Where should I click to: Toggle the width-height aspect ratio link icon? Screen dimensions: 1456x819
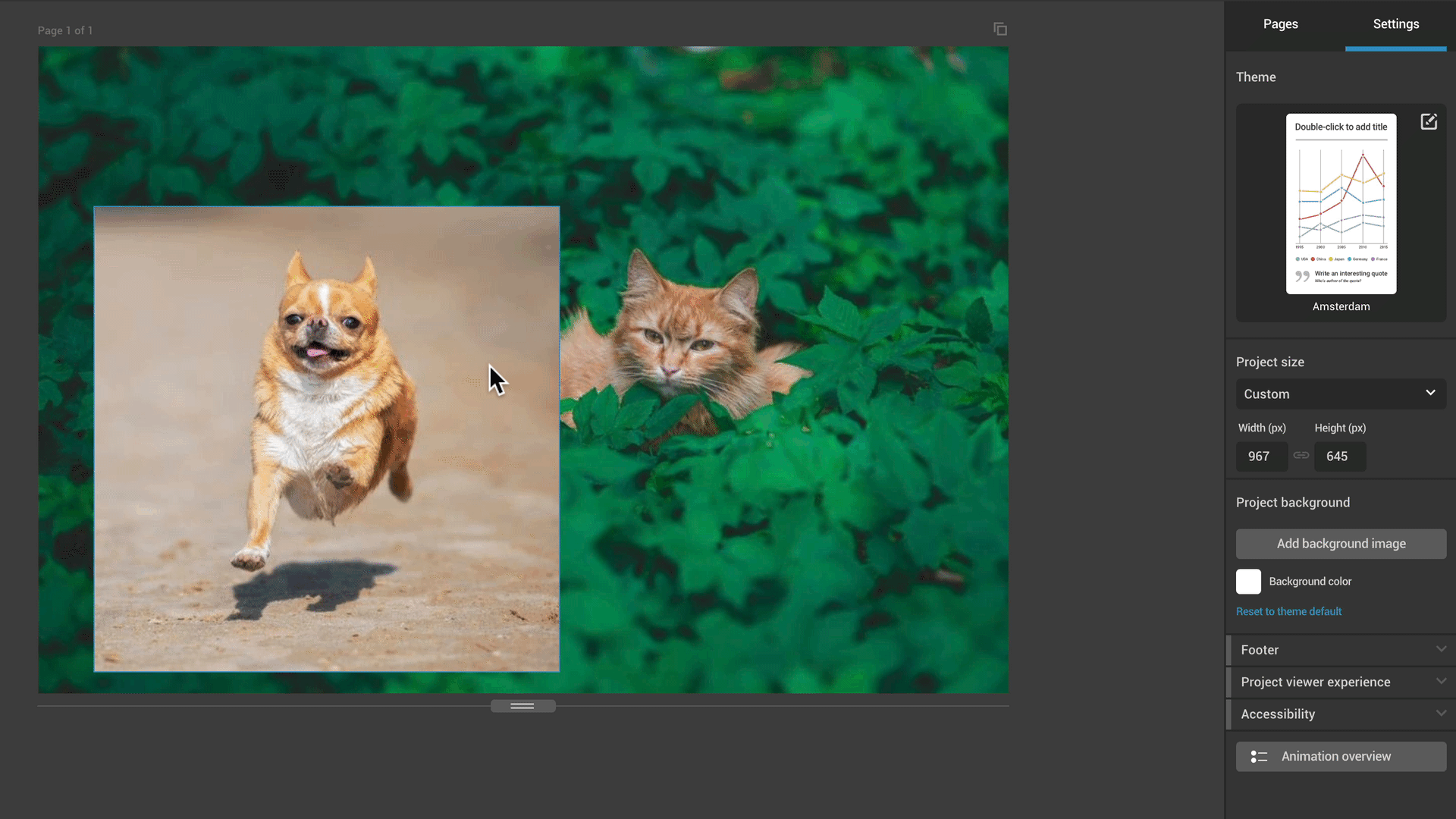(1301, 456)
